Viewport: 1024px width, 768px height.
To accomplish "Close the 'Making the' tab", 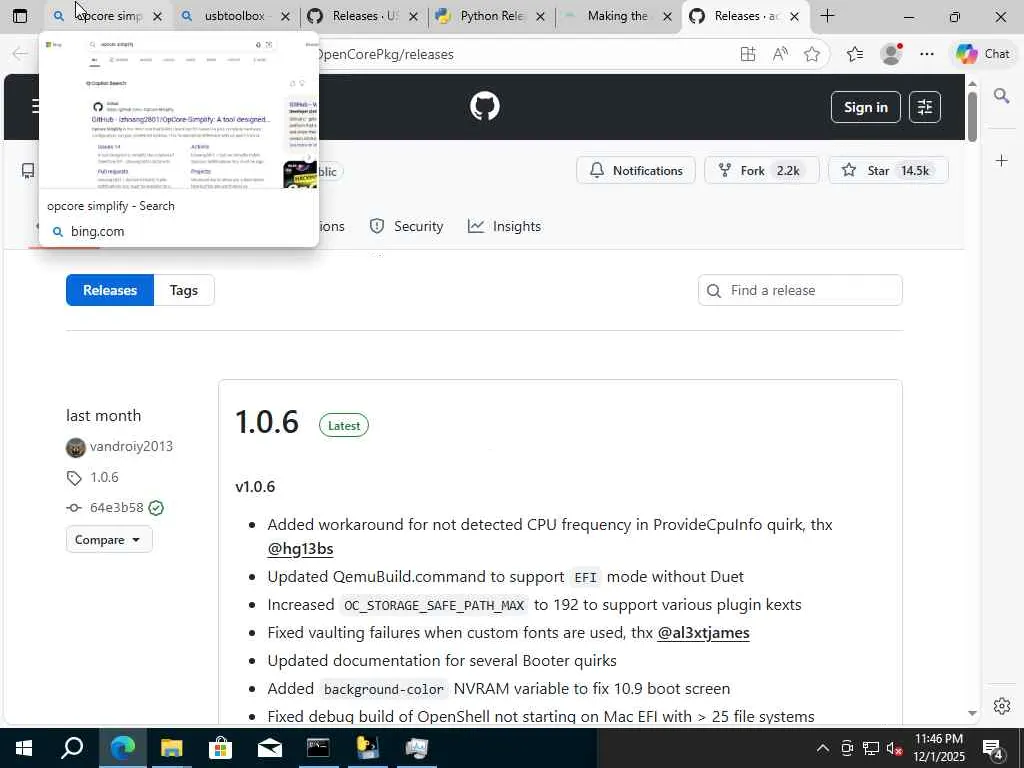I will (667, 16).
